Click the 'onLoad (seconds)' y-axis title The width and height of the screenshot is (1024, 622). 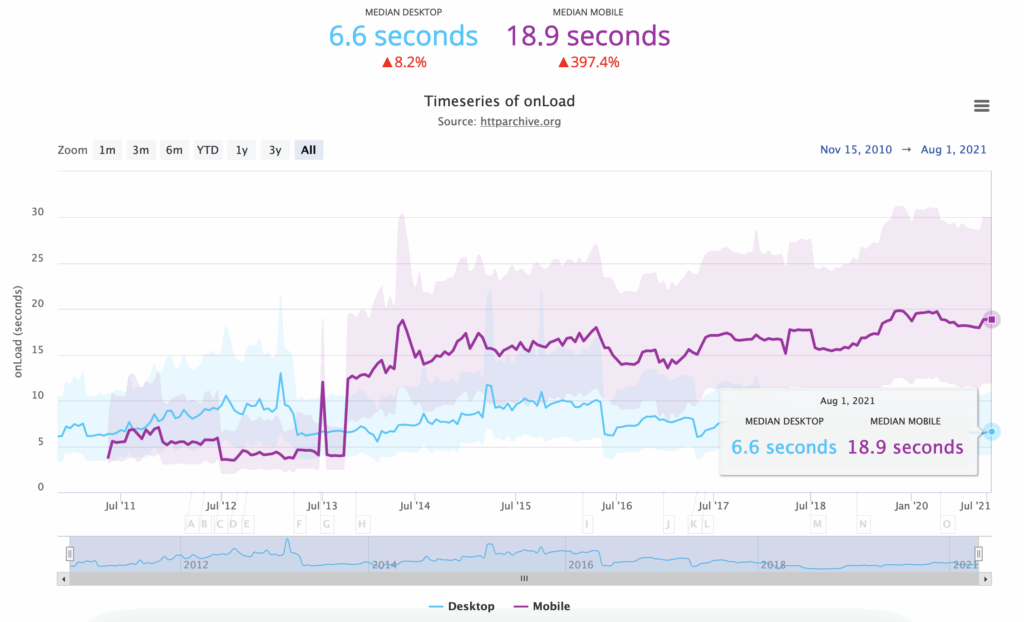[18, 331]
